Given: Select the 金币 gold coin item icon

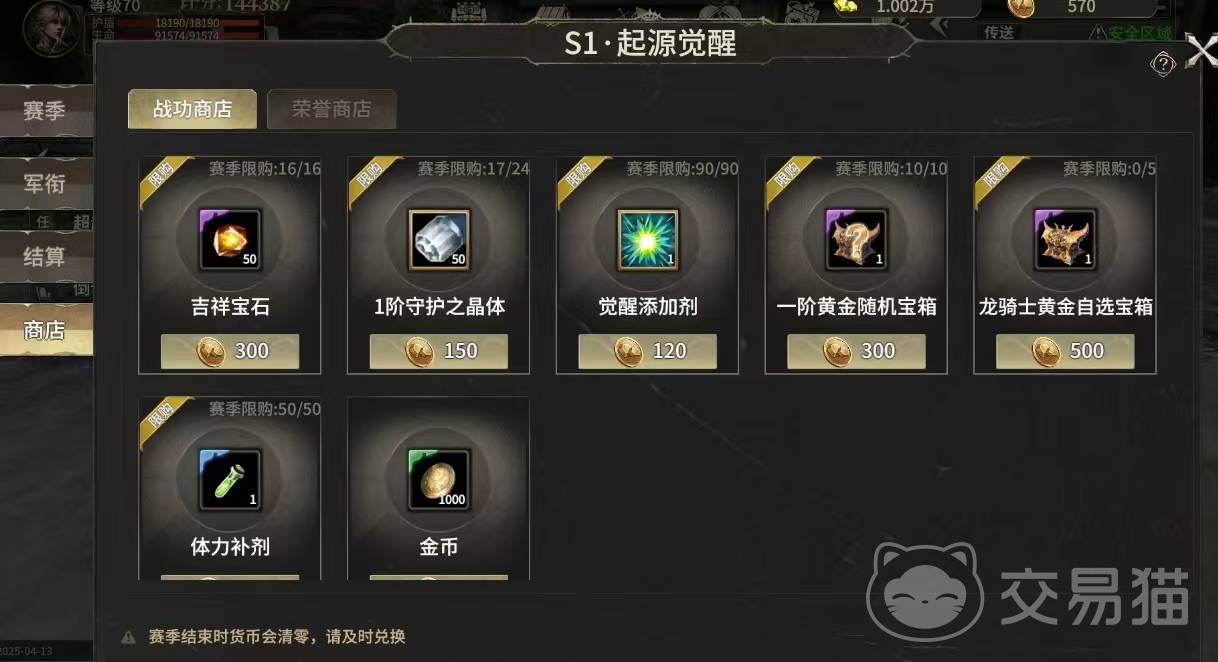Looking at the screenshot, I should (x=439, y=480).
